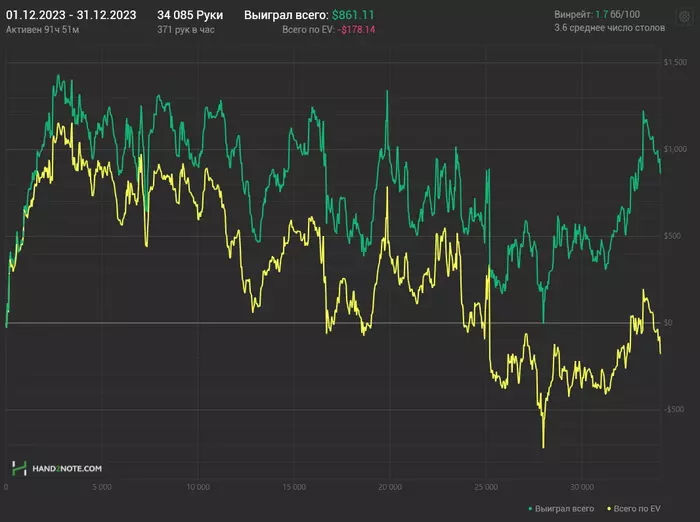
Task: Click the '34 085 Руки' hands count
Action: (190, 16)
